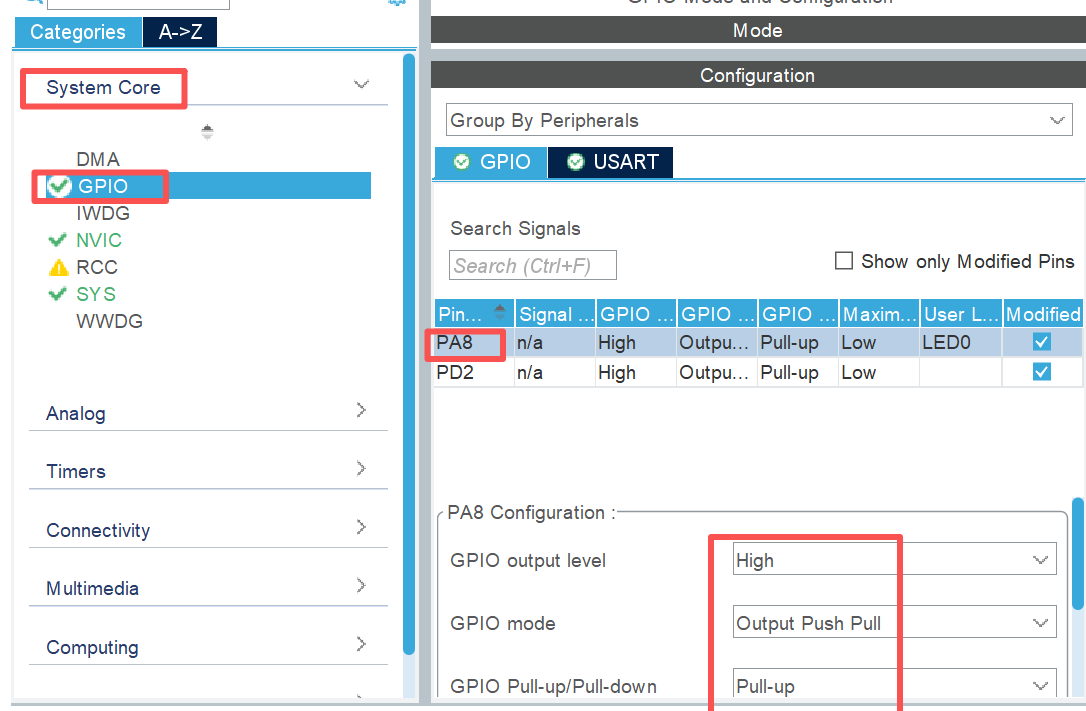The image size is (1086, 711).
Task: Focus the Search Signals input field
Action: pyautogui.click(x=533, y=265)
